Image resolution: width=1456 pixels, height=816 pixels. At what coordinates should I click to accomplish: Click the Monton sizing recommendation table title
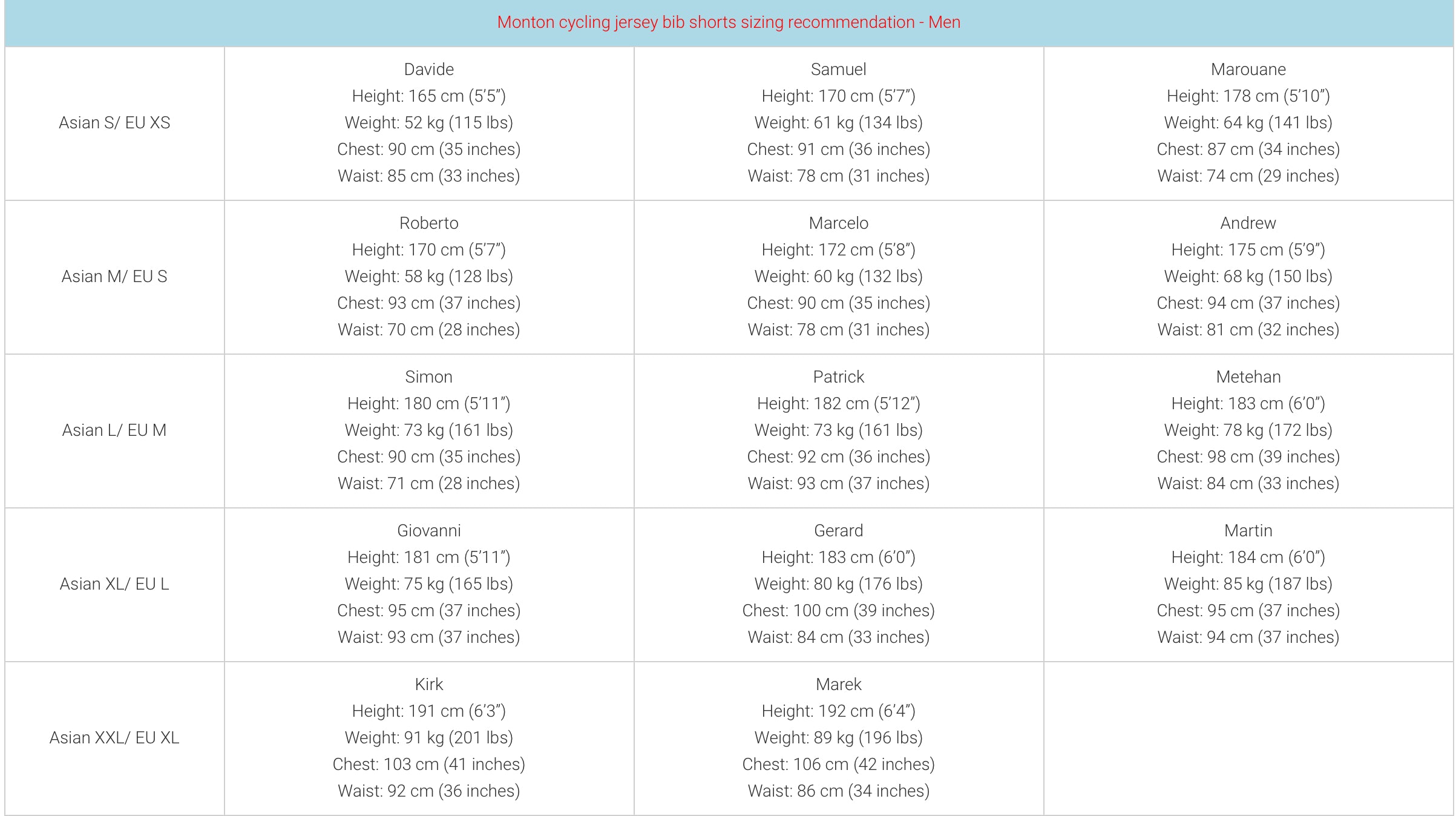tap(728, 22)
